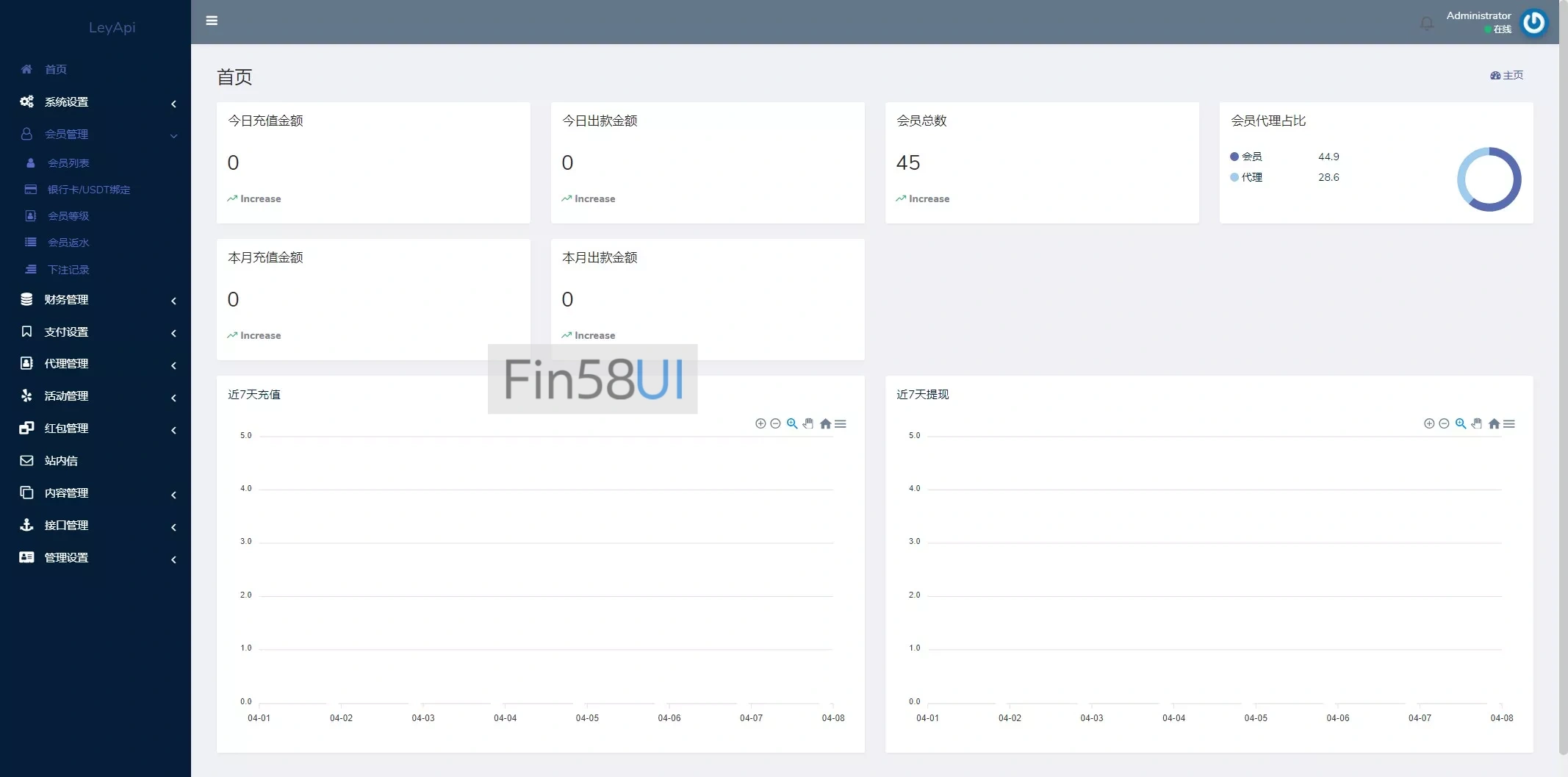The width and height of the screenshot is (1568, 777).
Task: Select magnifier selection zoom in 近7天提现 chart
Action: point(1461,424)
